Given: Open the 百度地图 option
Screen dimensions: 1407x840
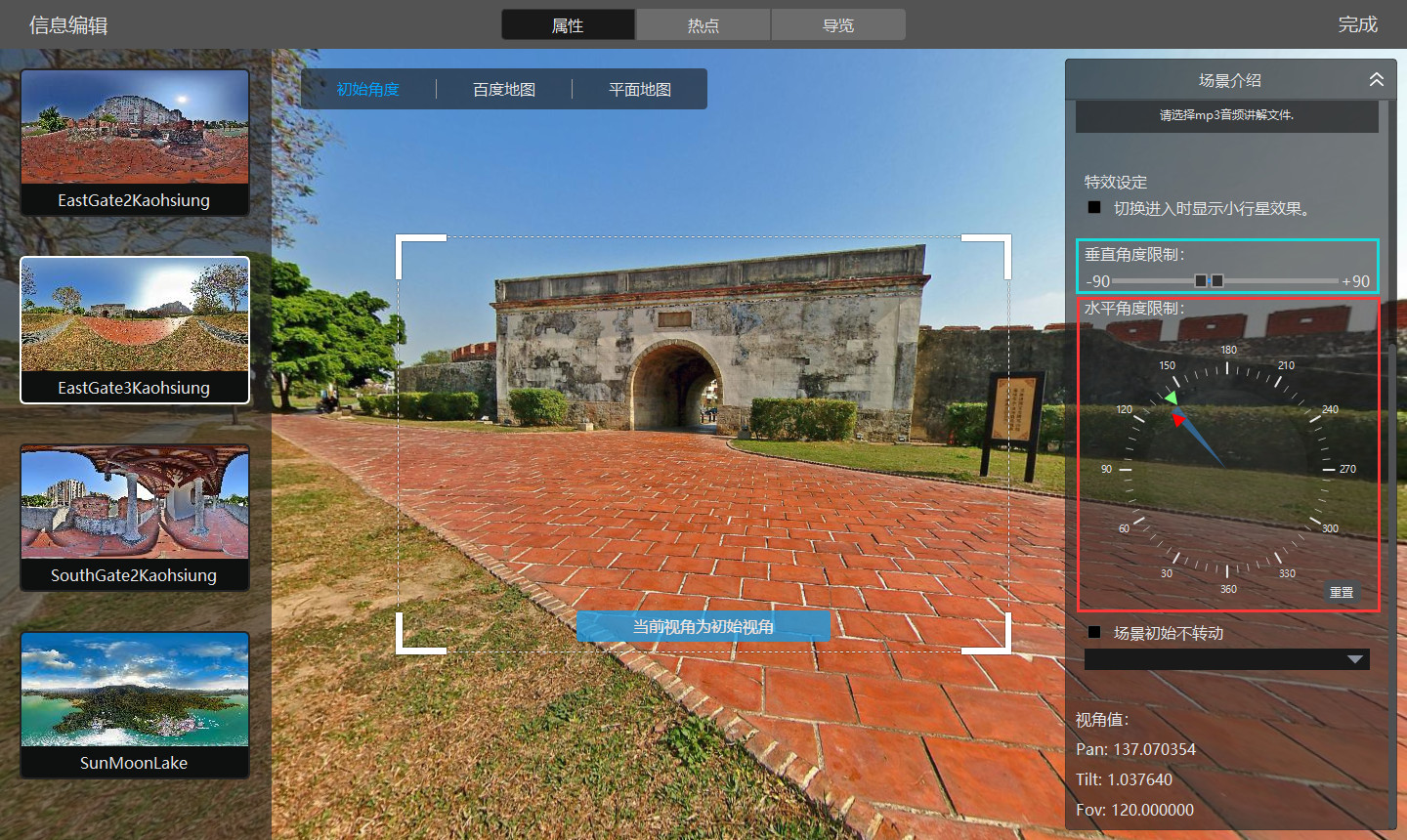Looking at the screenshot, I should (x=504, y=90).
